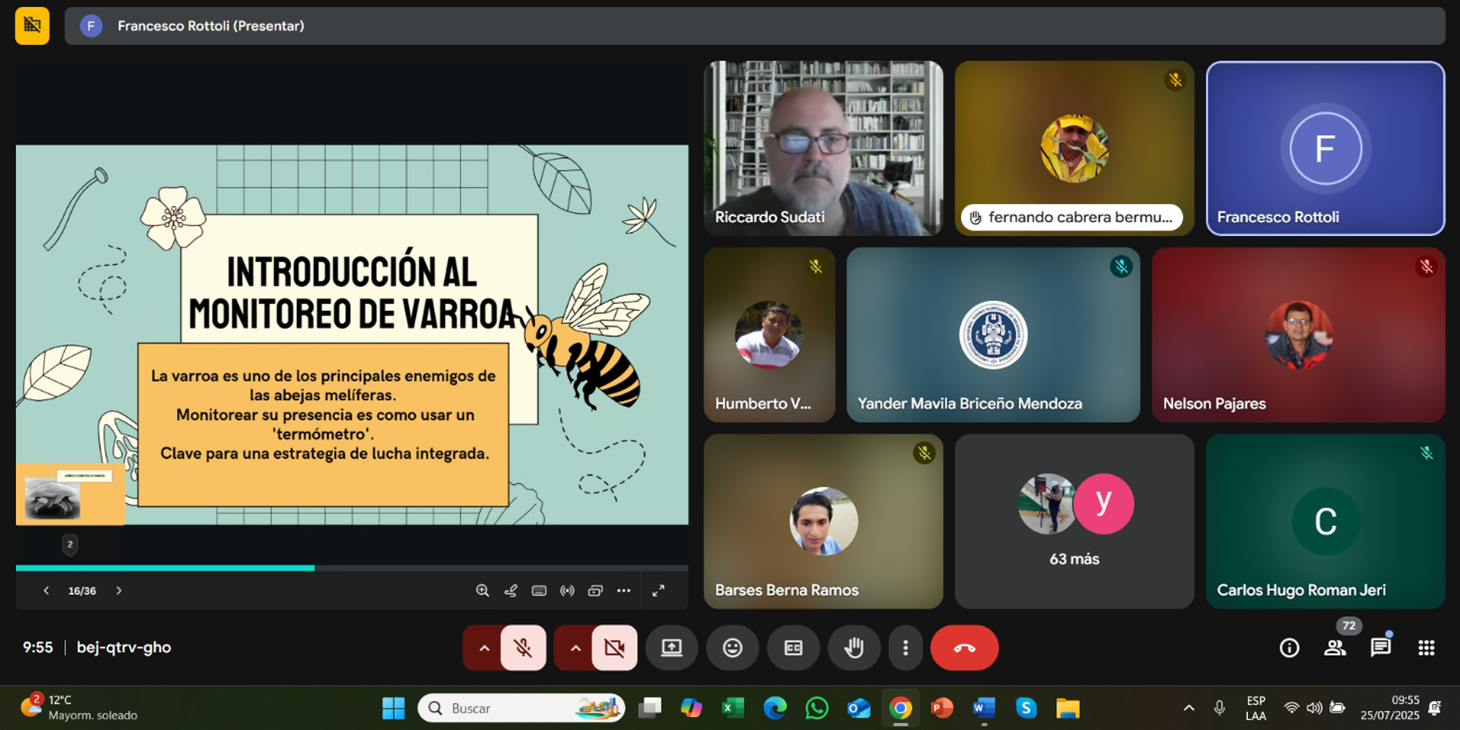
Task: Expand audio settings arrow beside microphone
Action: [484, 648]
